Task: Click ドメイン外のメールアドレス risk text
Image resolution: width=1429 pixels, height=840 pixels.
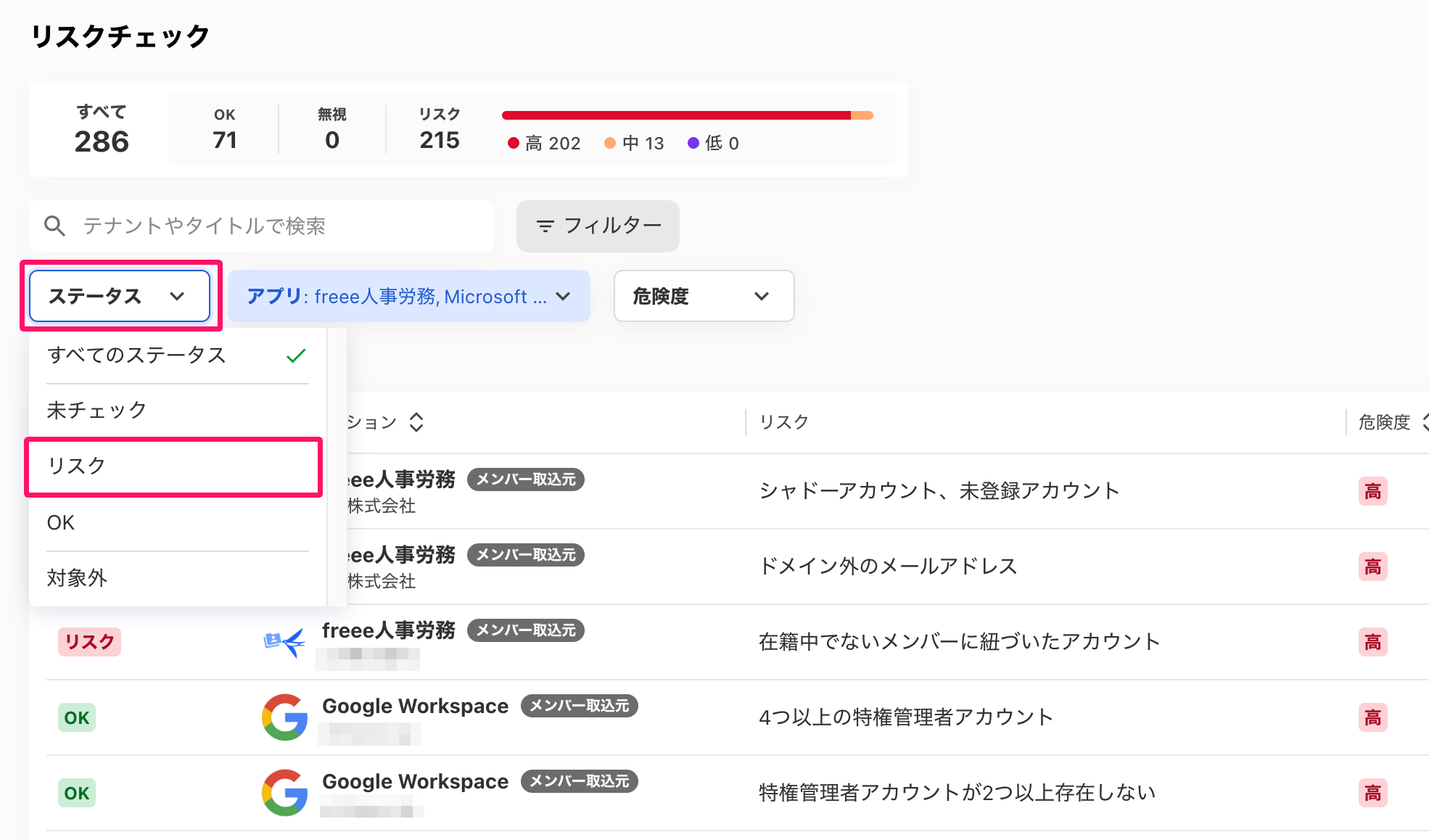Action: 888,567
